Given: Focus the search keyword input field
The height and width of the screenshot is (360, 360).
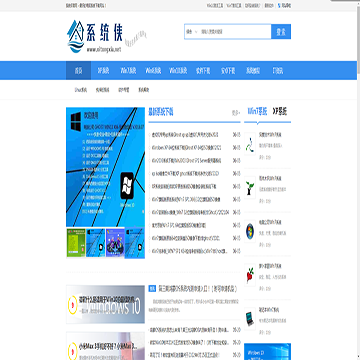Looking at the screenshot, I should click(x=235, y=32).
